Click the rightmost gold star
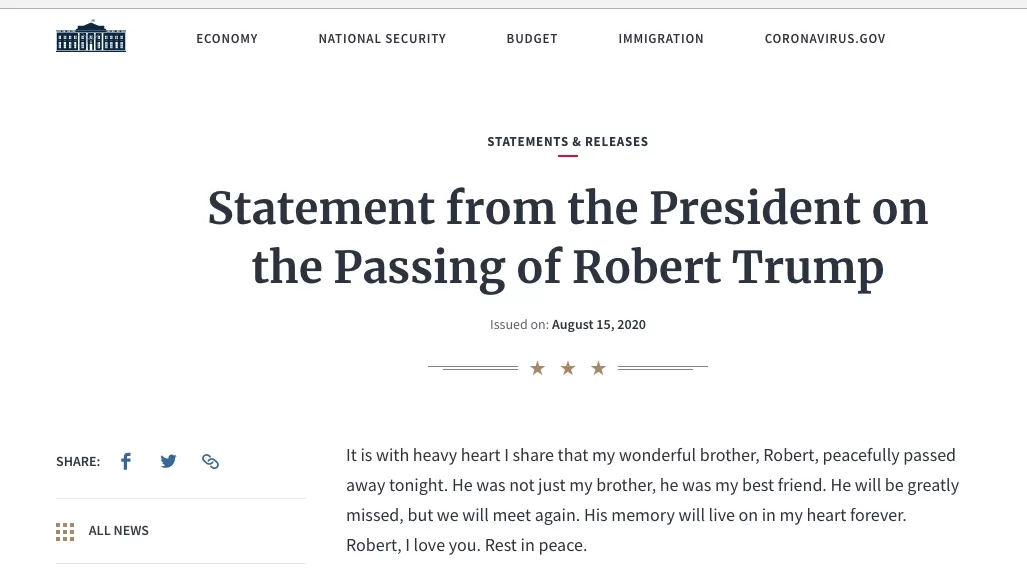The width and height of the screenshot is (1027, 583). 598,368
